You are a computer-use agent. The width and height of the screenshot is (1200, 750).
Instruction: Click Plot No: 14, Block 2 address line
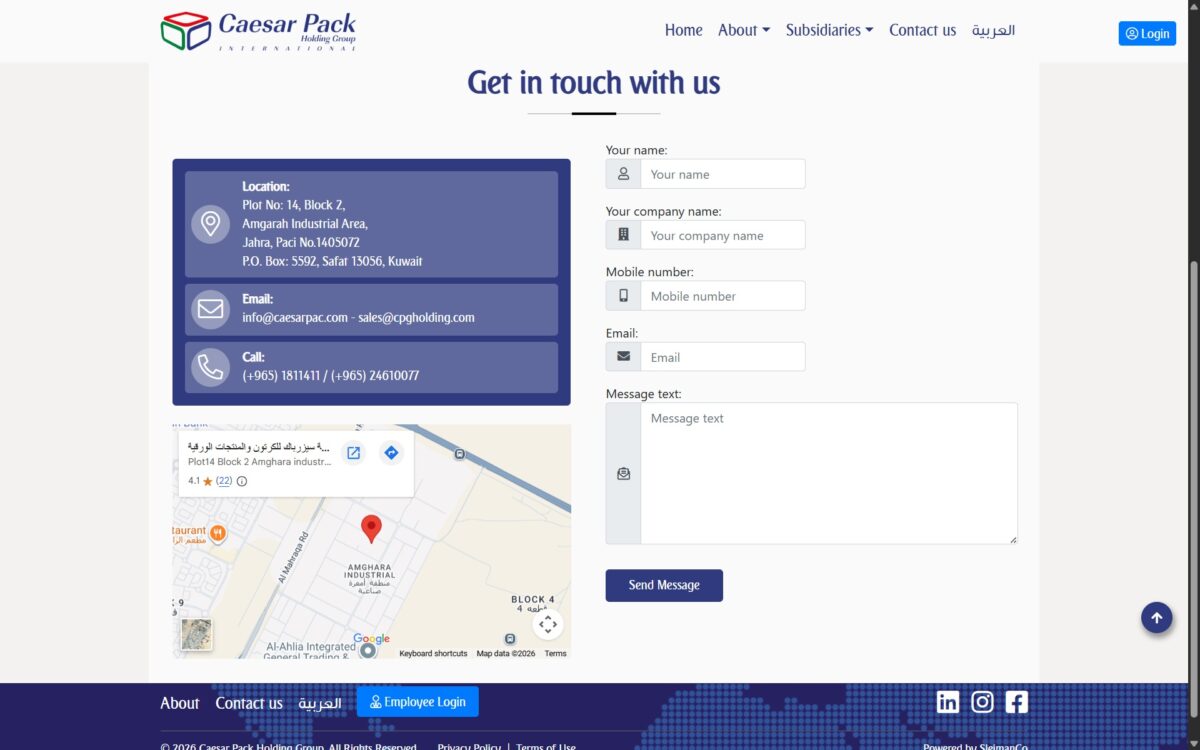pos(293,205)
